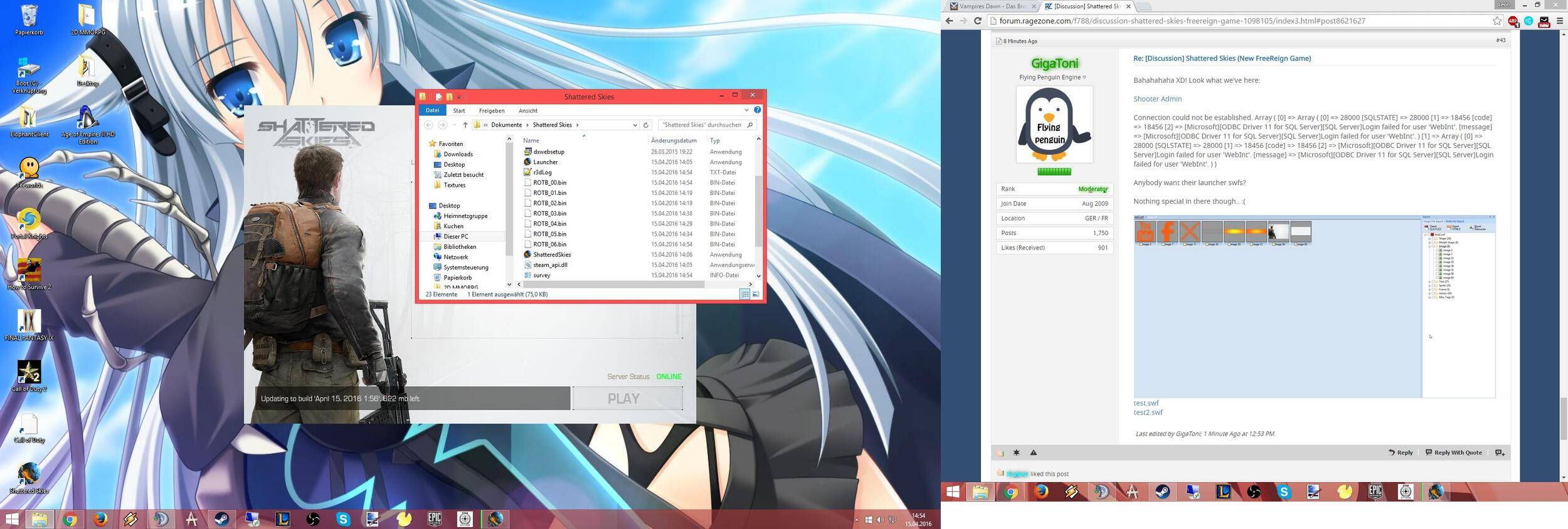
Task: Open the Papierkorb desktop icon
Action: coord(29,20)
